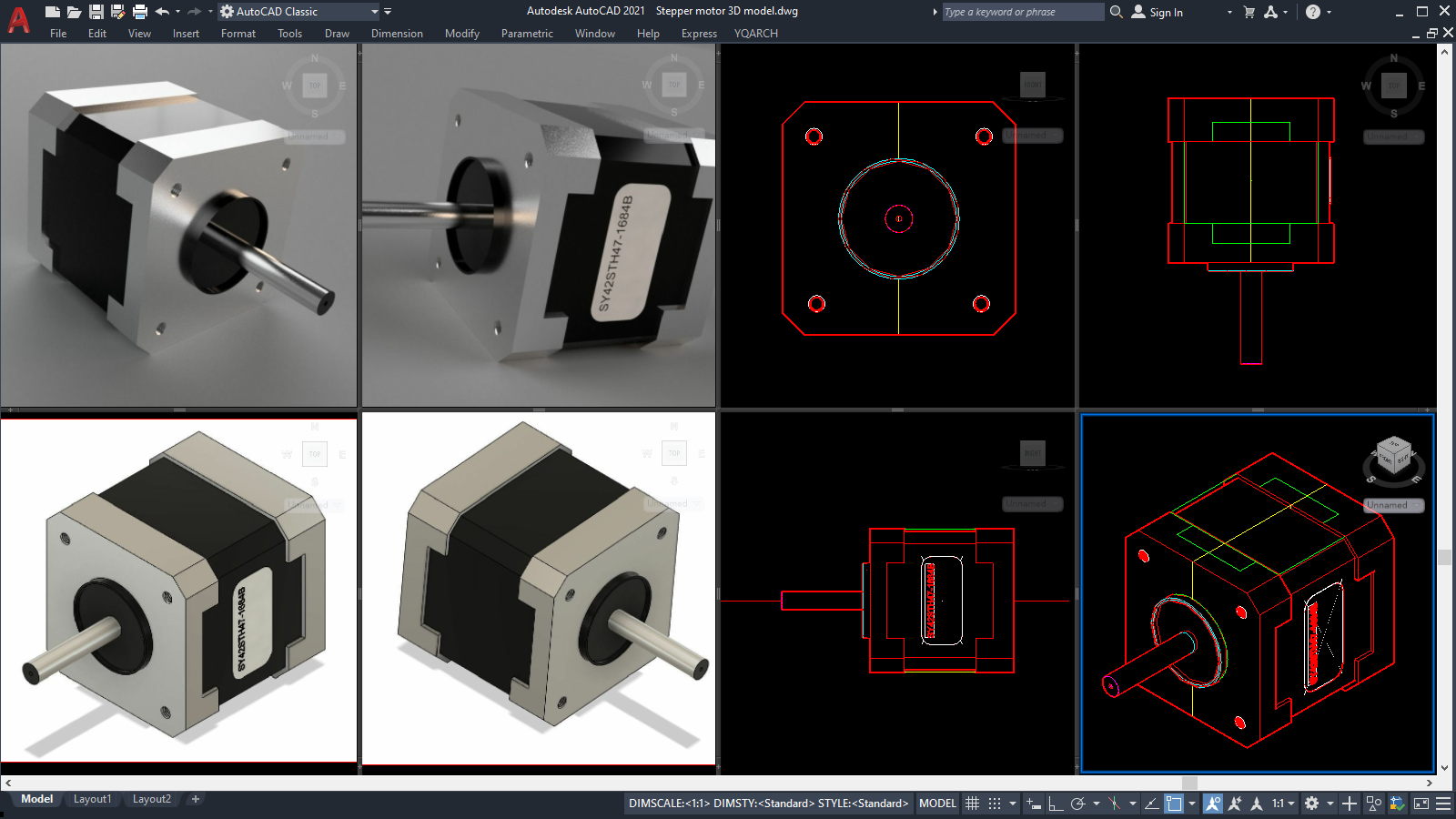Image resolution: width=1456 pixels, height=819 pixels.
Task: Toggle grid display in the status bar
Action: click(x=973, y=804)
